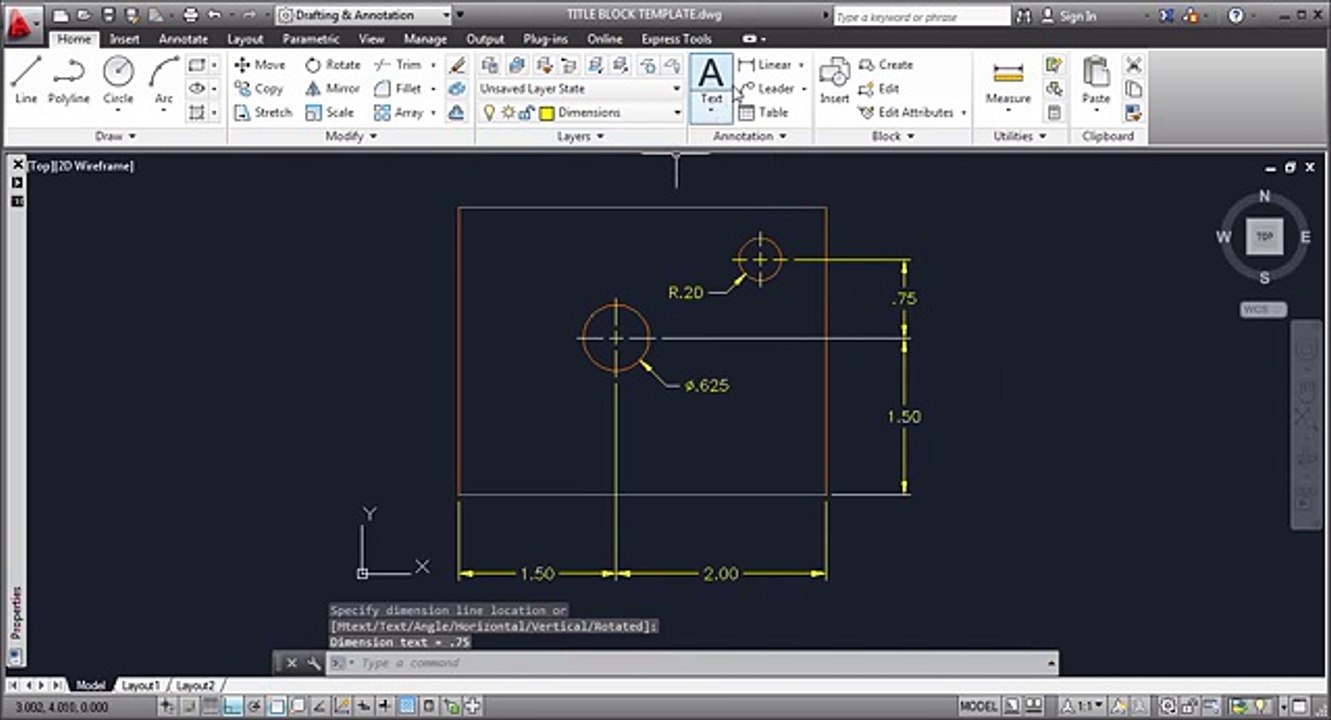Open the Manage ribbon tab
Viewport: 1331px width, 720px height.
click(425, 39)
